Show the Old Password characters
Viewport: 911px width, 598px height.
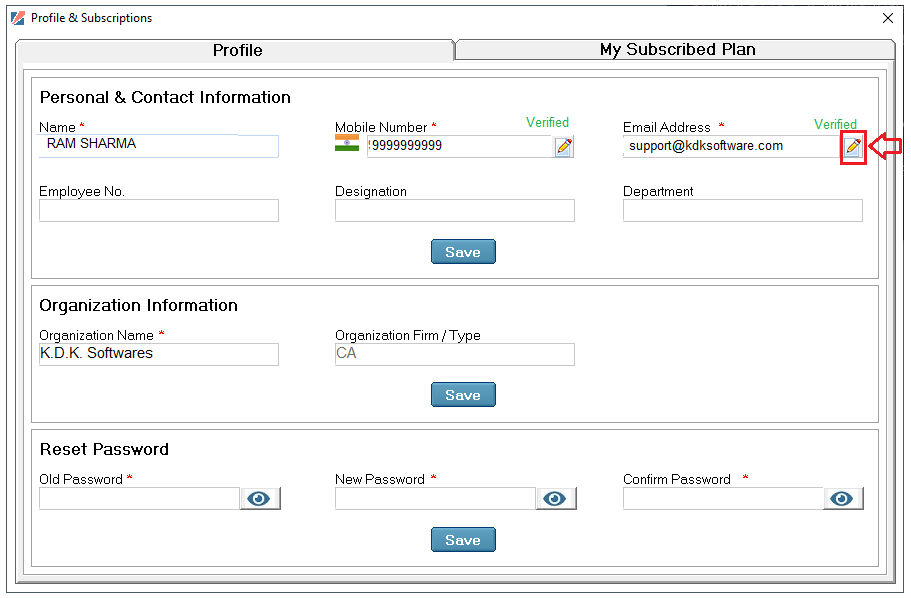260,499
